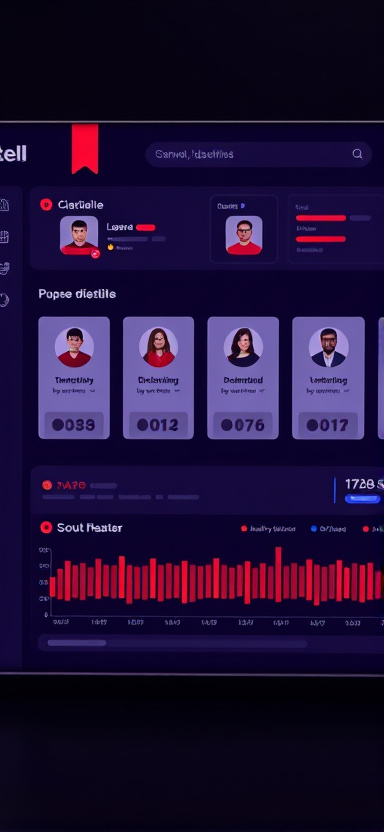Click the magnifier icon in search bar
The height and width of the screenshot is (832, 384).
(357, 154)
